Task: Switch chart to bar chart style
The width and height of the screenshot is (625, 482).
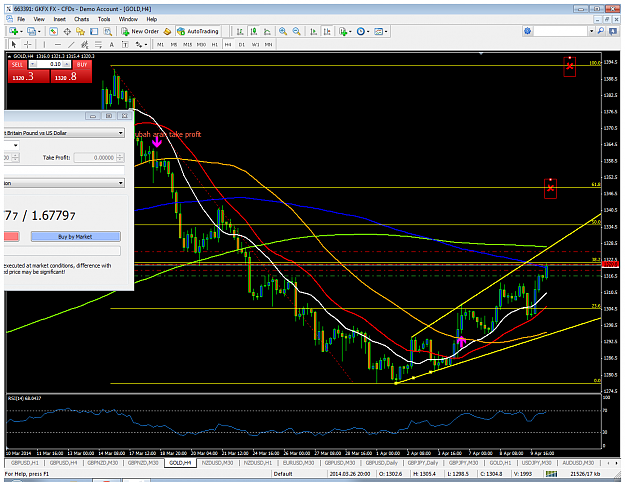Action: click(x=240, y=31)
